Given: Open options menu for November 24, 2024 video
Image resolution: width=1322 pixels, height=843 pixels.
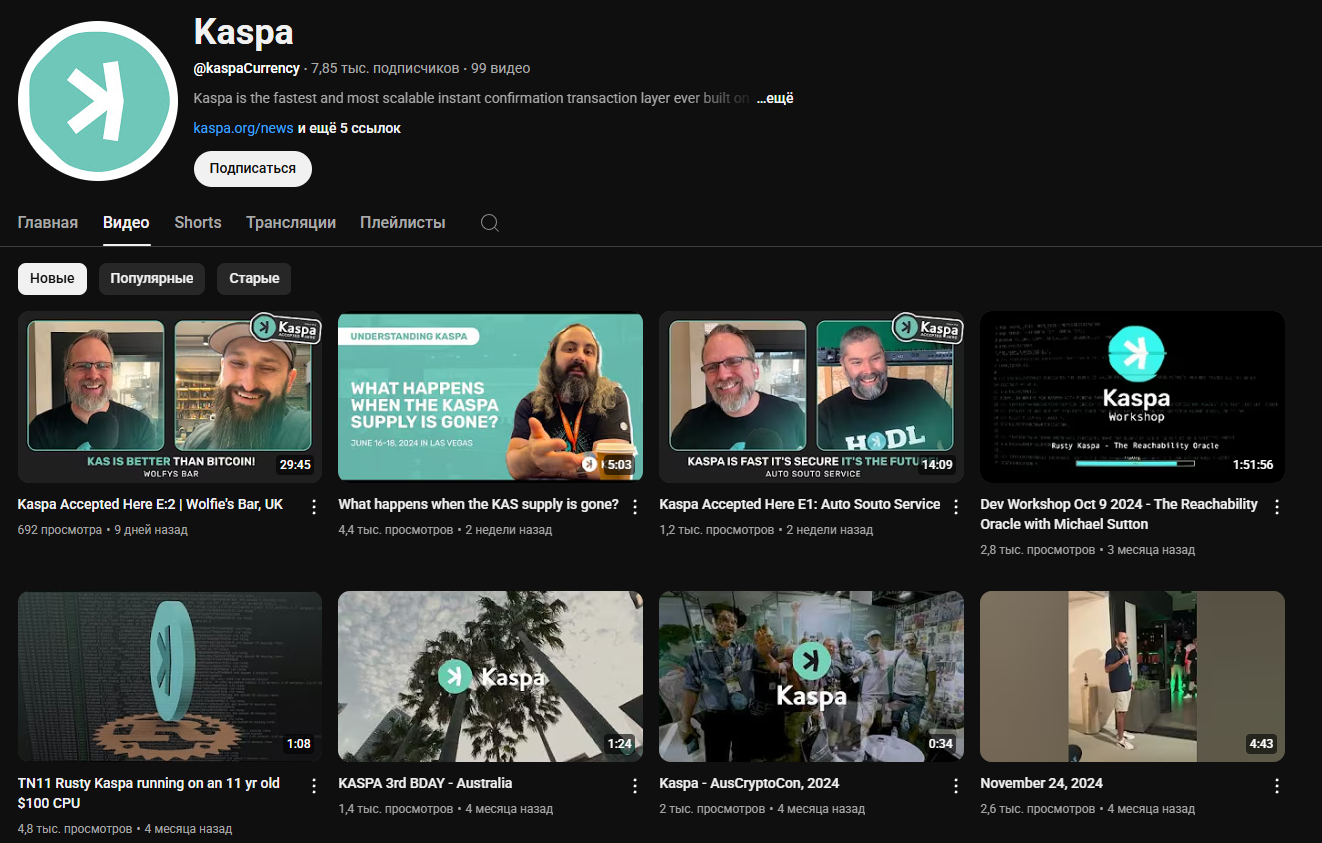Looking at the screenshot, I should [1277, 786].
